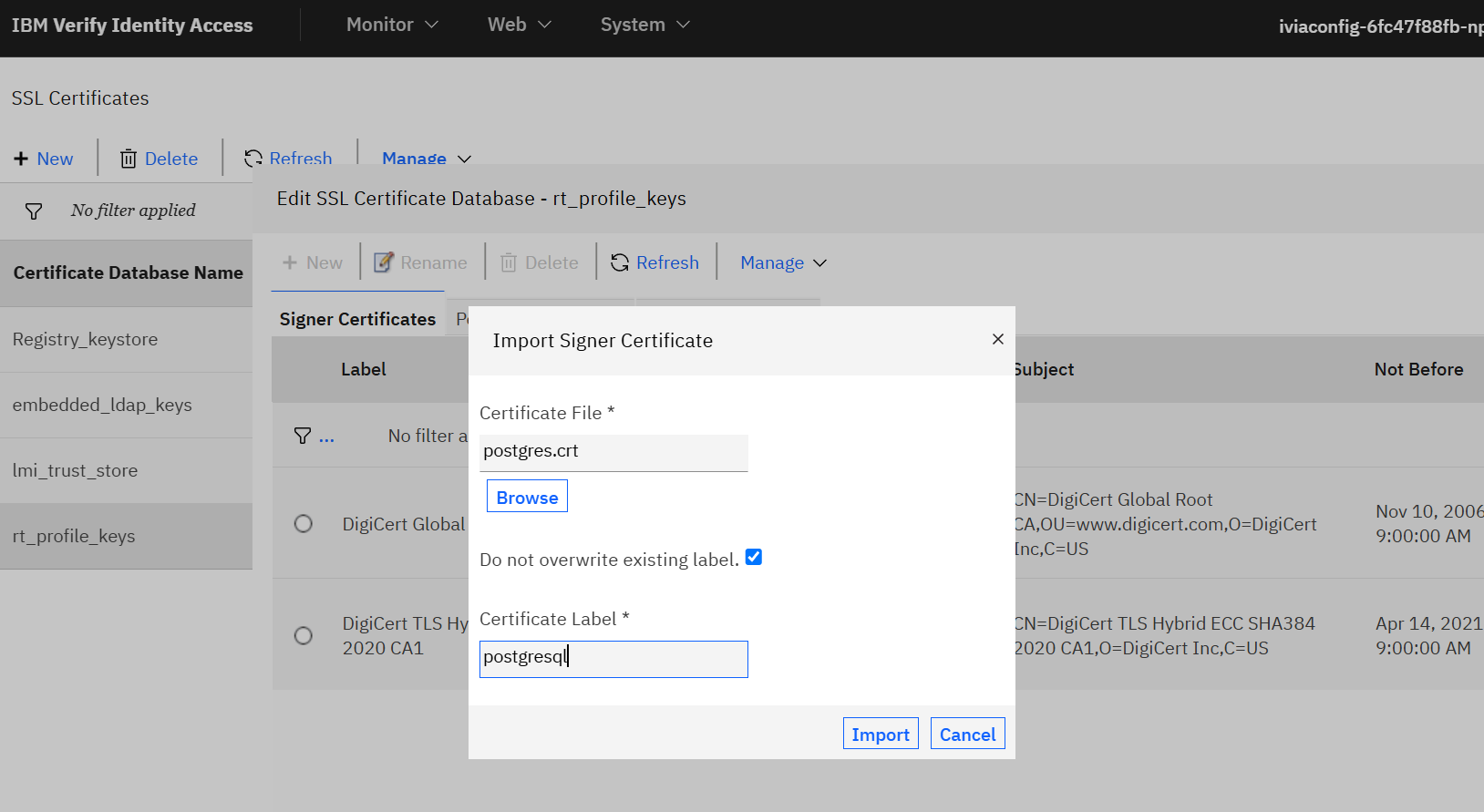Click New in SSL Certificates toolbar
The width and height of the screenshot is (1484, 812).
pos(43,159)
